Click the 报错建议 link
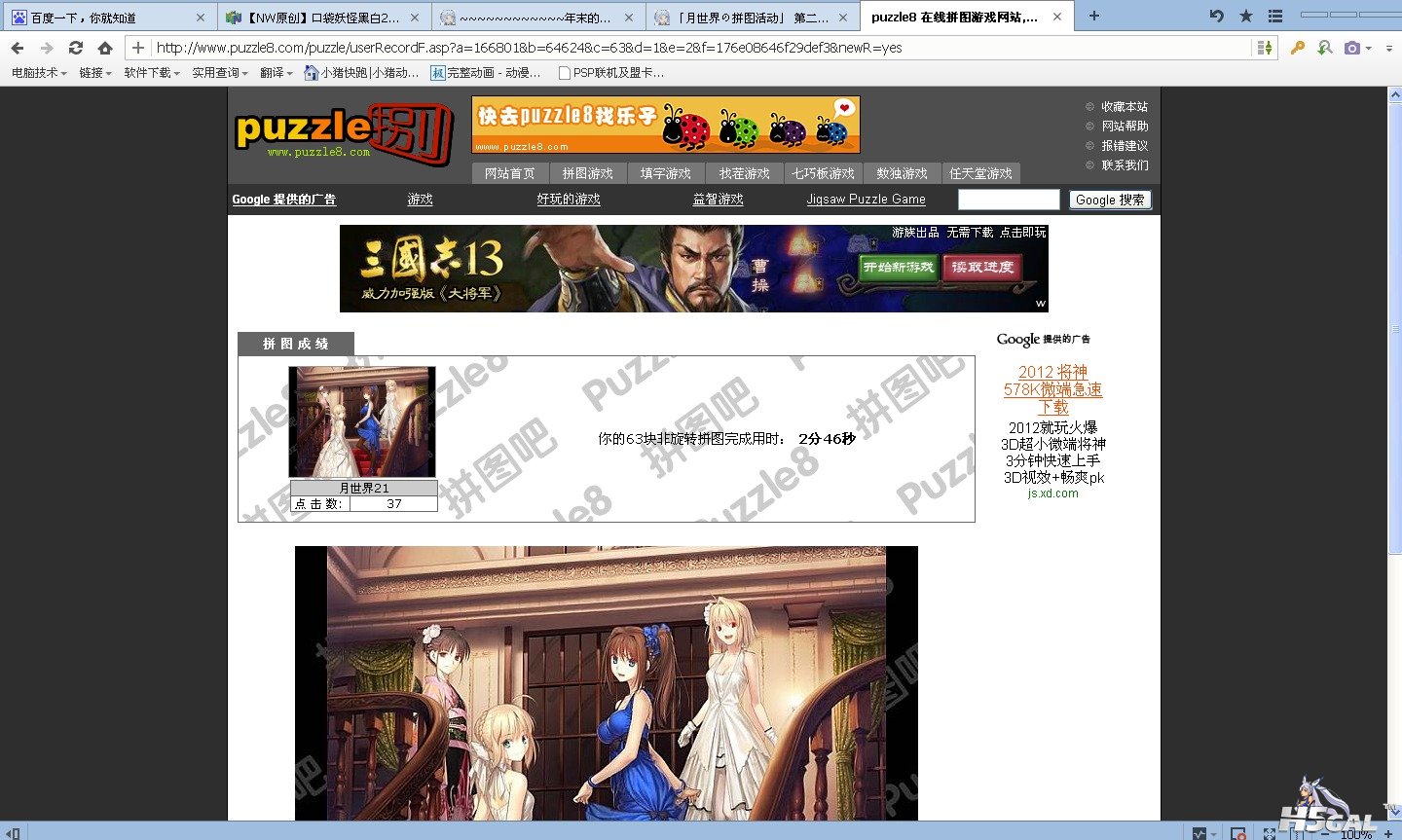 click(x=1125, y=146)
